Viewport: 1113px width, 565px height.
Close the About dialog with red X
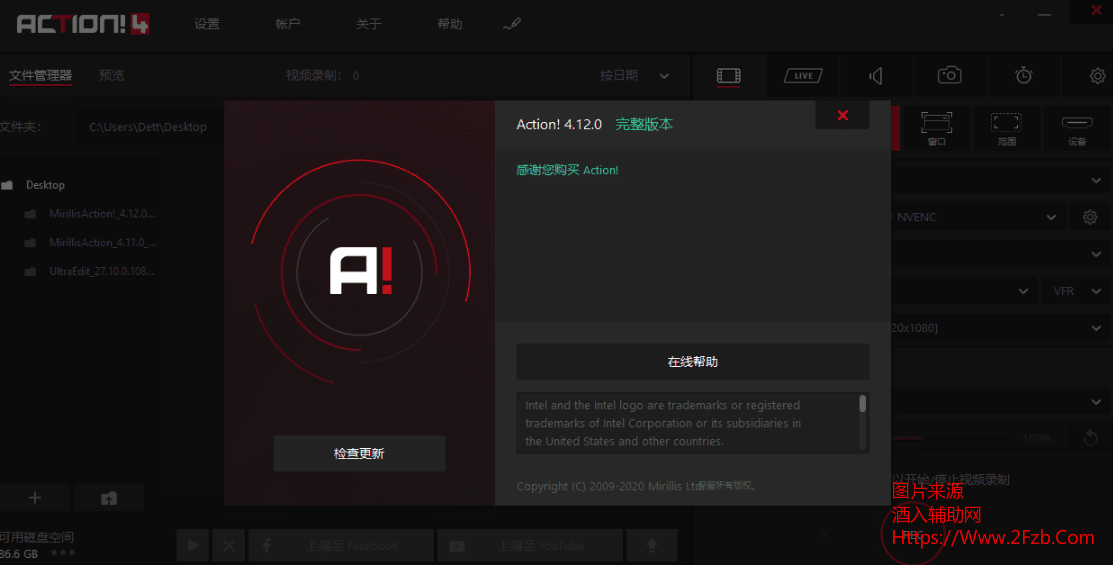click(842, 115)
